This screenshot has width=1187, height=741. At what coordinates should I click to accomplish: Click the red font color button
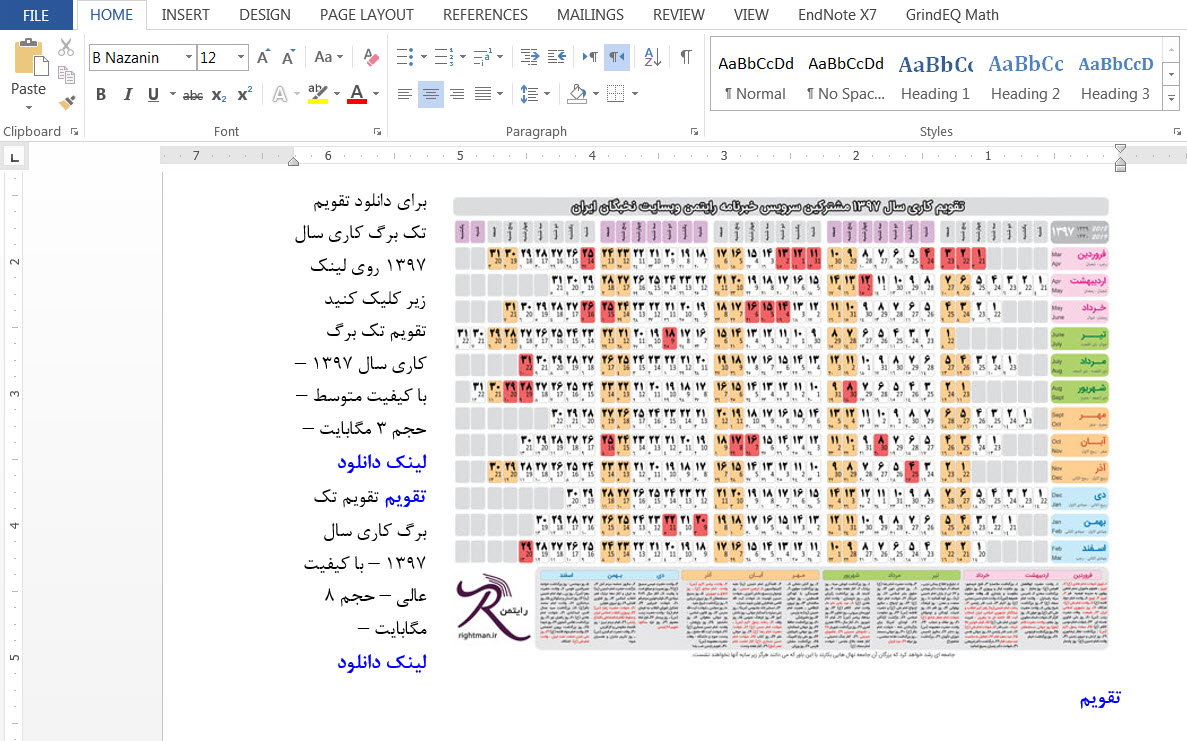coord(357,94)
